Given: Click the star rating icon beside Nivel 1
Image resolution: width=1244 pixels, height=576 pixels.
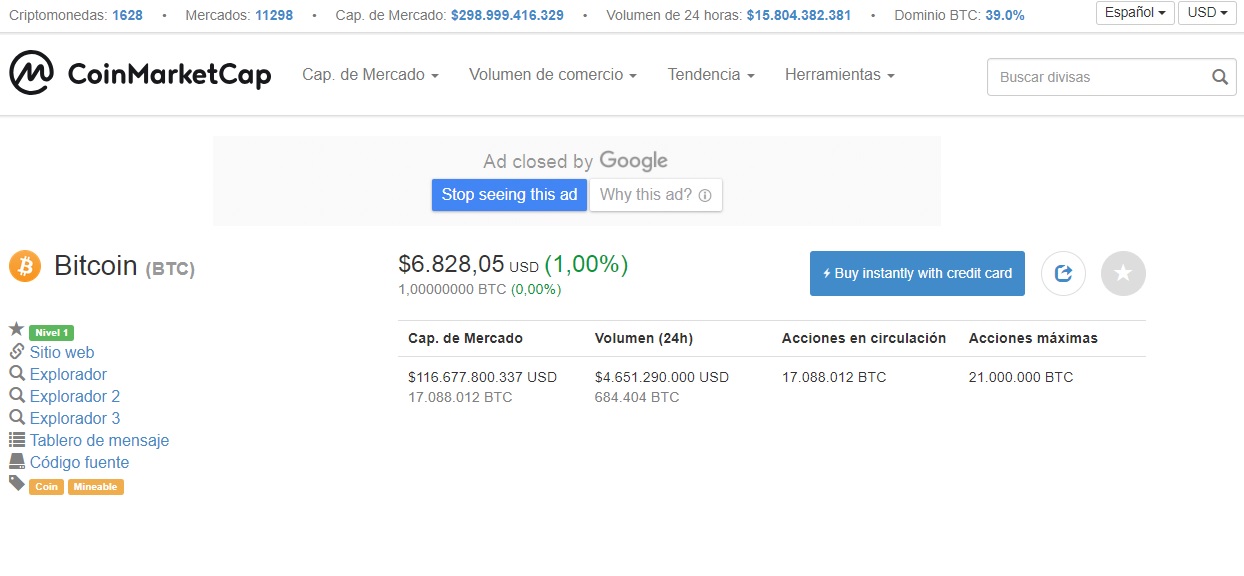Looking at the screenshot, I should (x=16, y=329).
